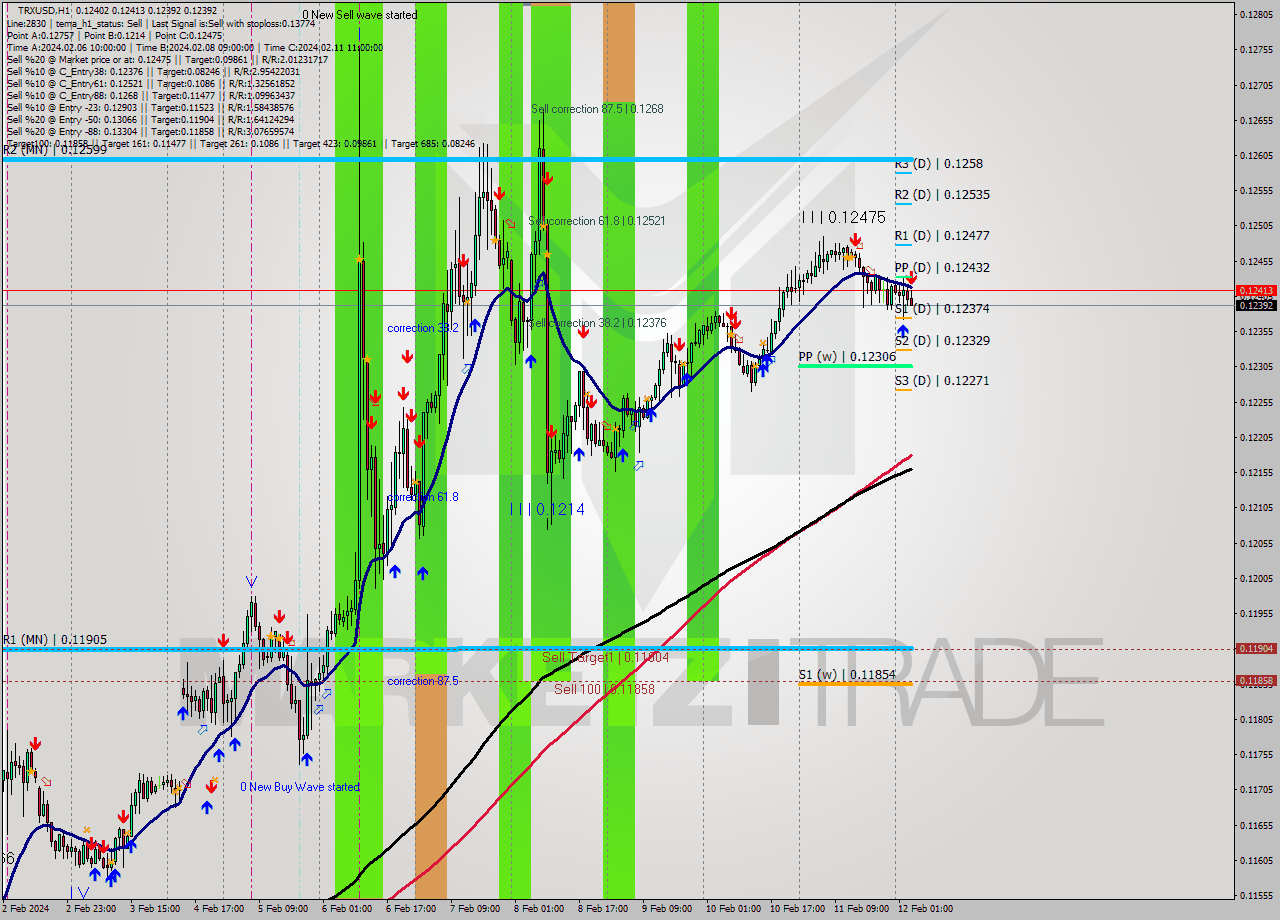Select the 'Sell 100 | 0.11858' label

point(605,689)
